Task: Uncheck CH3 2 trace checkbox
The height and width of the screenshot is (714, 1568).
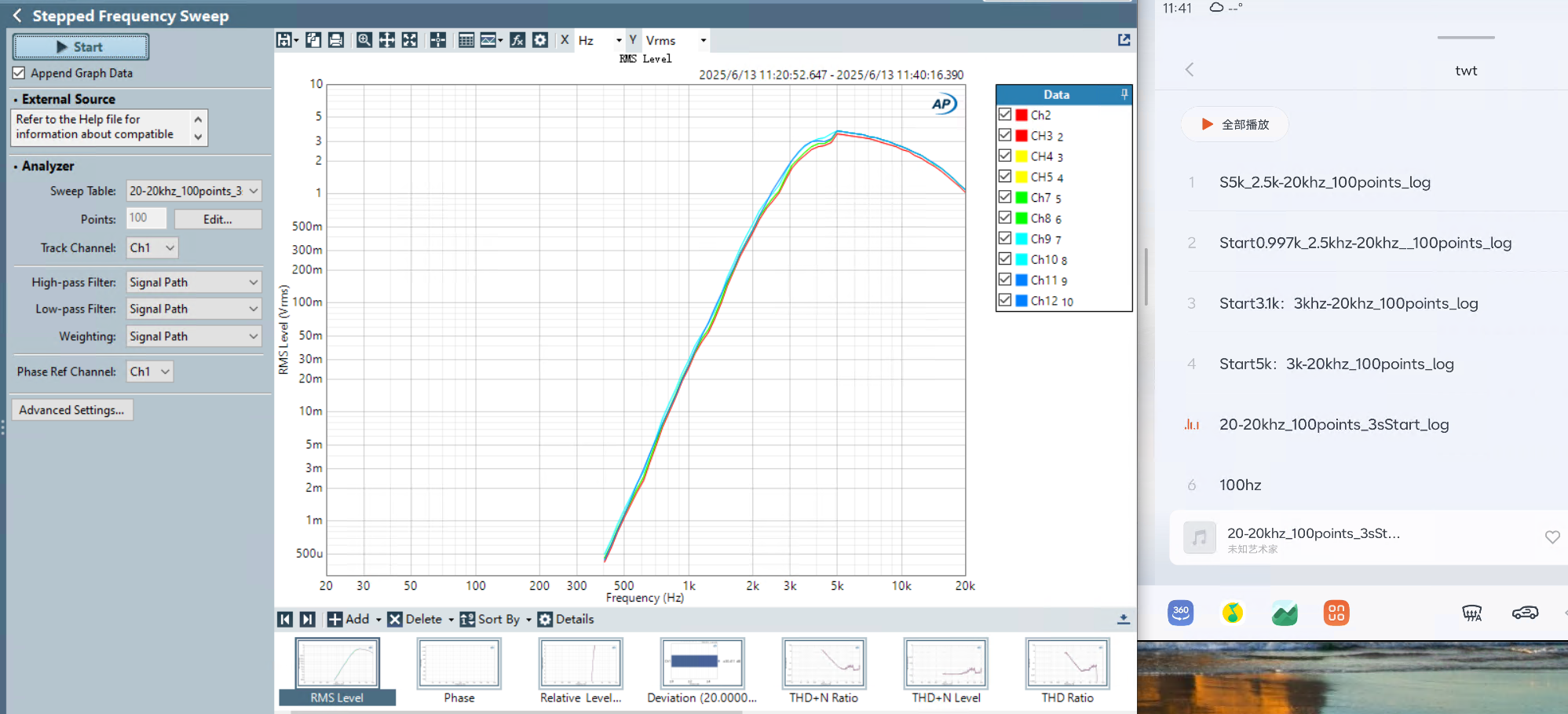Action: click(1005, 135)
